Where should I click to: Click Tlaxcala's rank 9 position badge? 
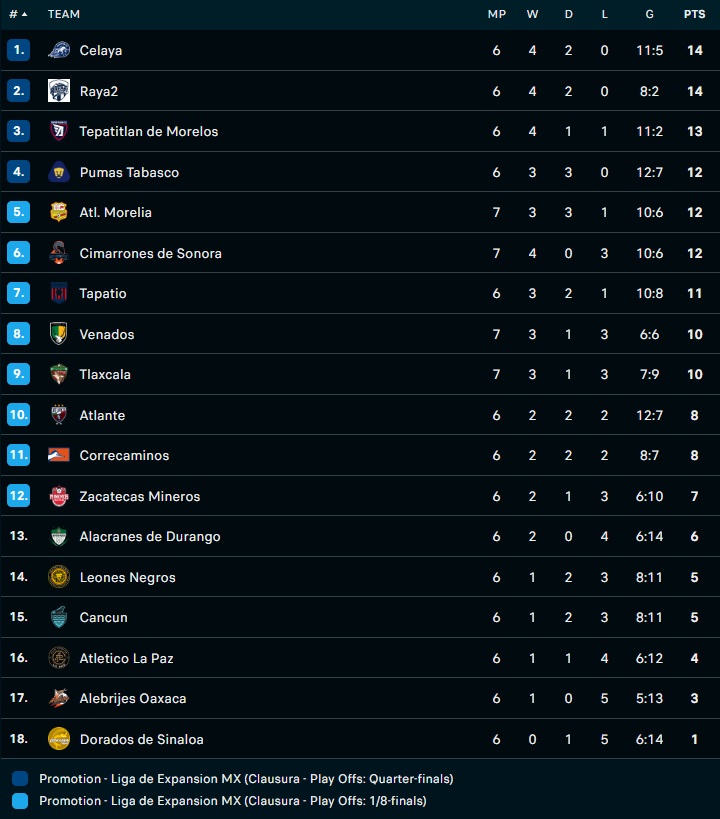[18, 374]
